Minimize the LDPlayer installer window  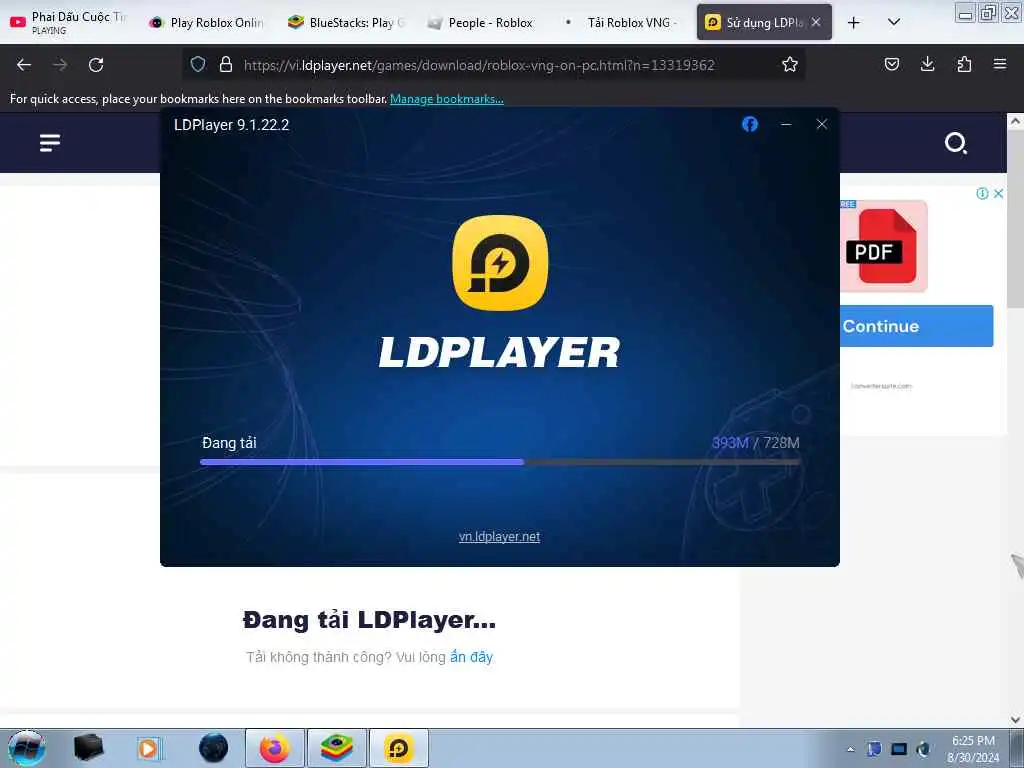pos(786,124)
